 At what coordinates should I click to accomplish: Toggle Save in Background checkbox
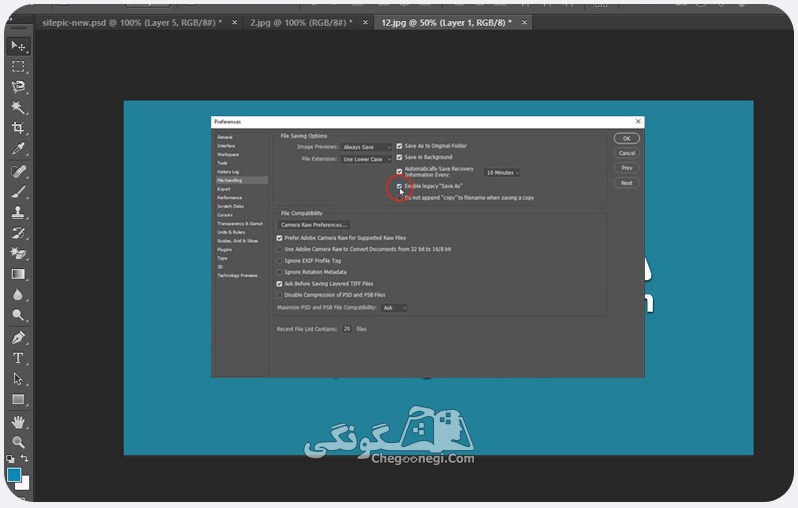[400, 157]
